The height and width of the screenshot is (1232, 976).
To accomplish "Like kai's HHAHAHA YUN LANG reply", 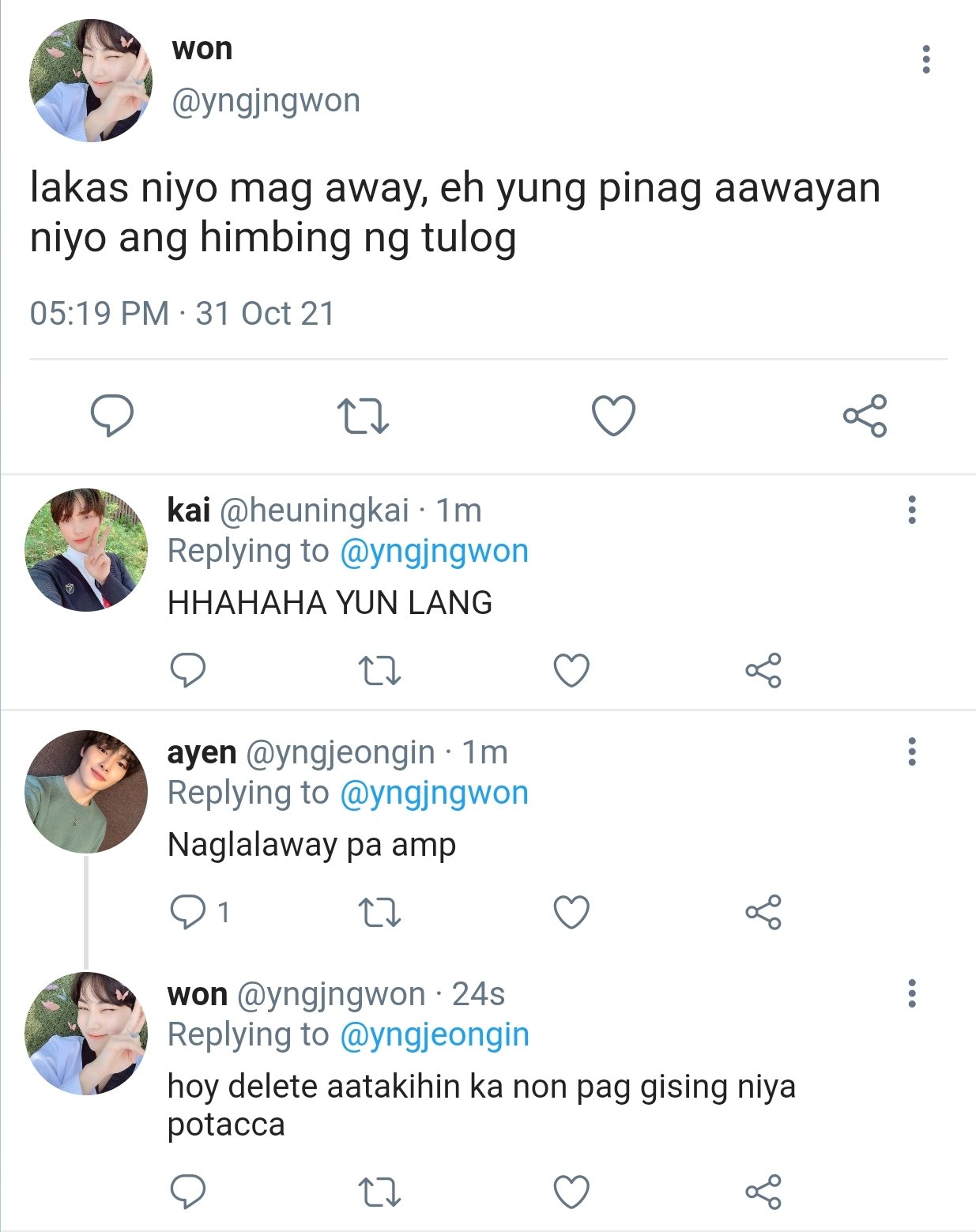I will click(x=571, y=670).
